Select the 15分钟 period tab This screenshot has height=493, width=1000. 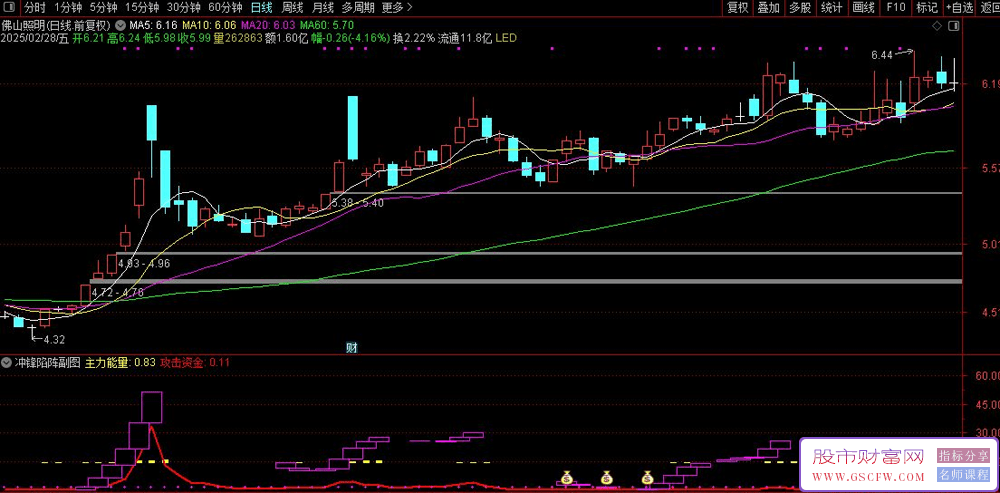[142, 8]
